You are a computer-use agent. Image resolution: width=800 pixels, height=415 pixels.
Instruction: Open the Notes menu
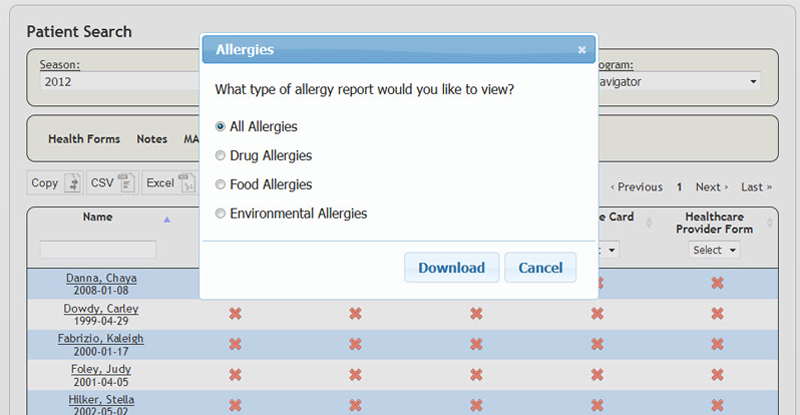[152, 139]
